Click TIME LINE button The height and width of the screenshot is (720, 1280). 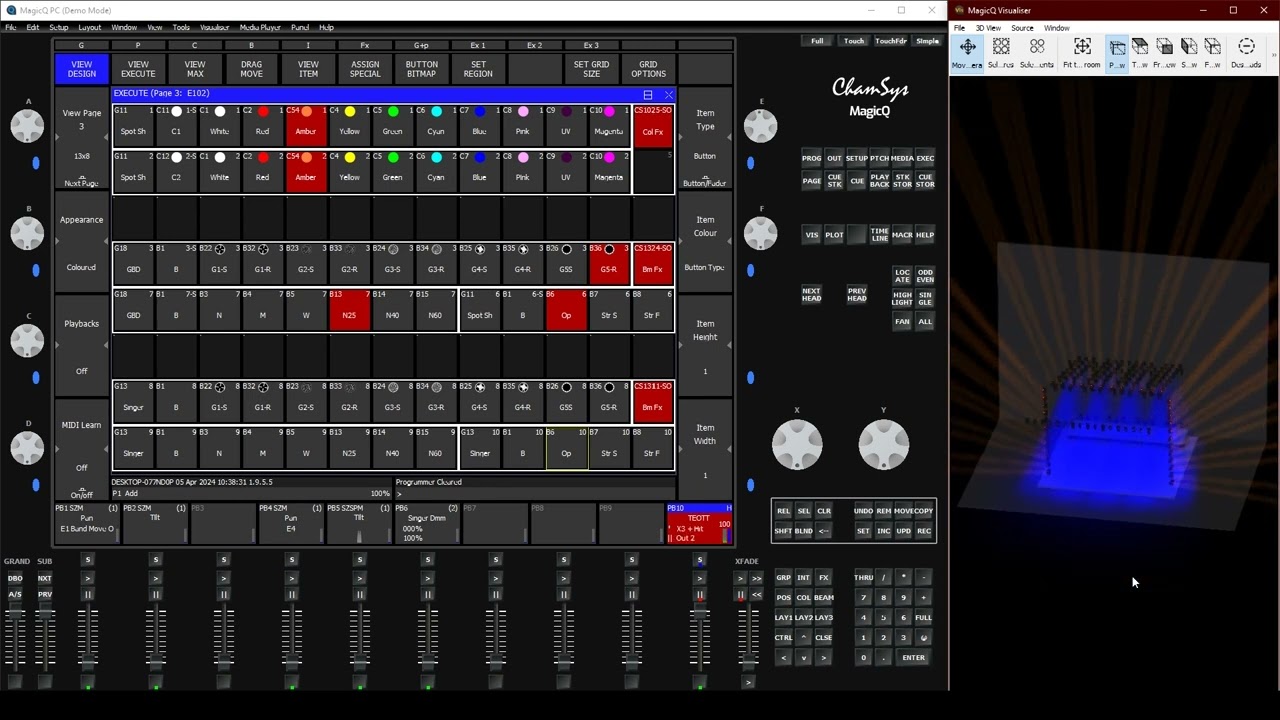(x=879, y=235)
